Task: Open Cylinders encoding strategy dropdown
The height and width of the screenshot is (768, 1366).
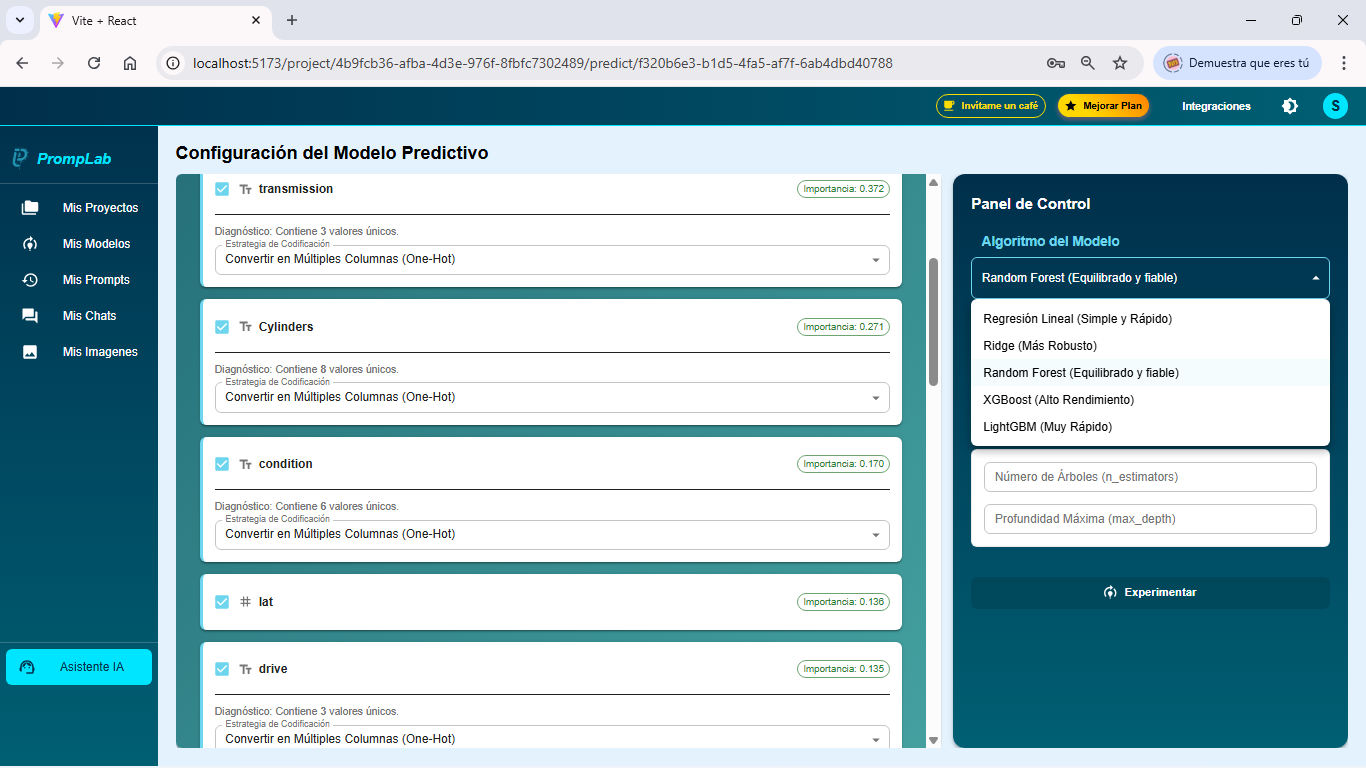Action: click(x=552, y=397)
